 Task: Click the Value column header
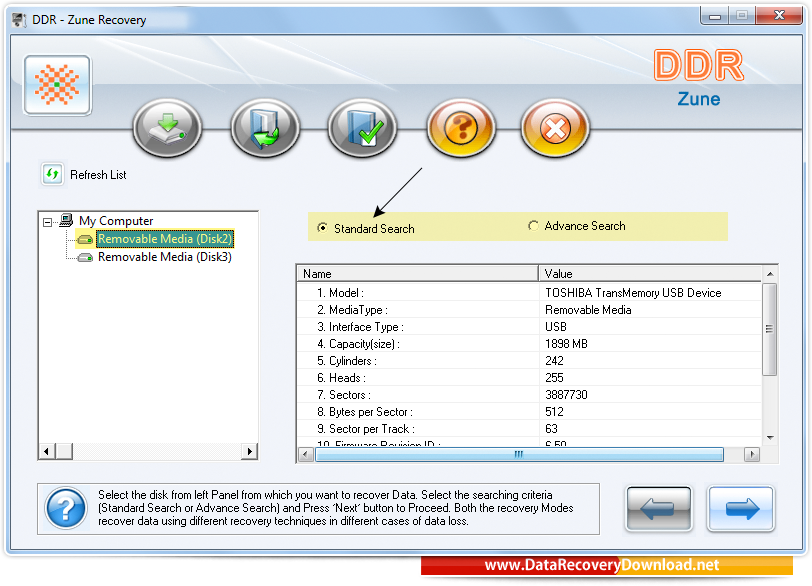[650, 273]
